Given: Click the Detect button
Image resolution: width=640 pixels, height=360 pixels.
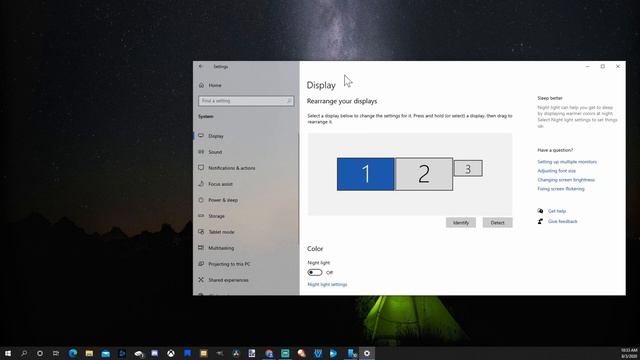Looking at the screenshot, I should (x=498, y=222).
